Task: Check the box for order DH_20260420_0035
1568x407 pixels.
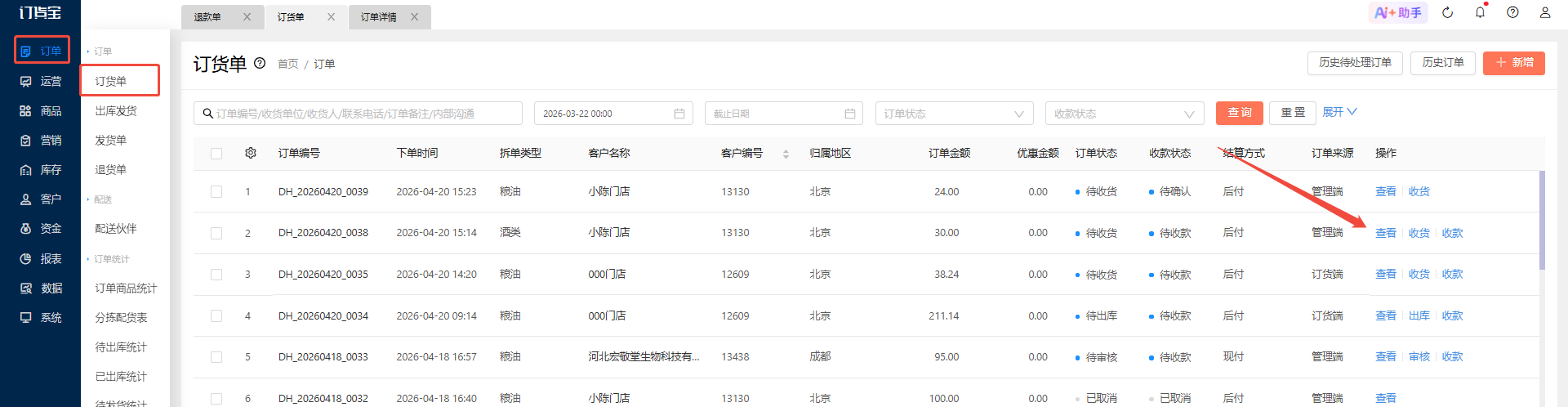Action: [216, 275]
